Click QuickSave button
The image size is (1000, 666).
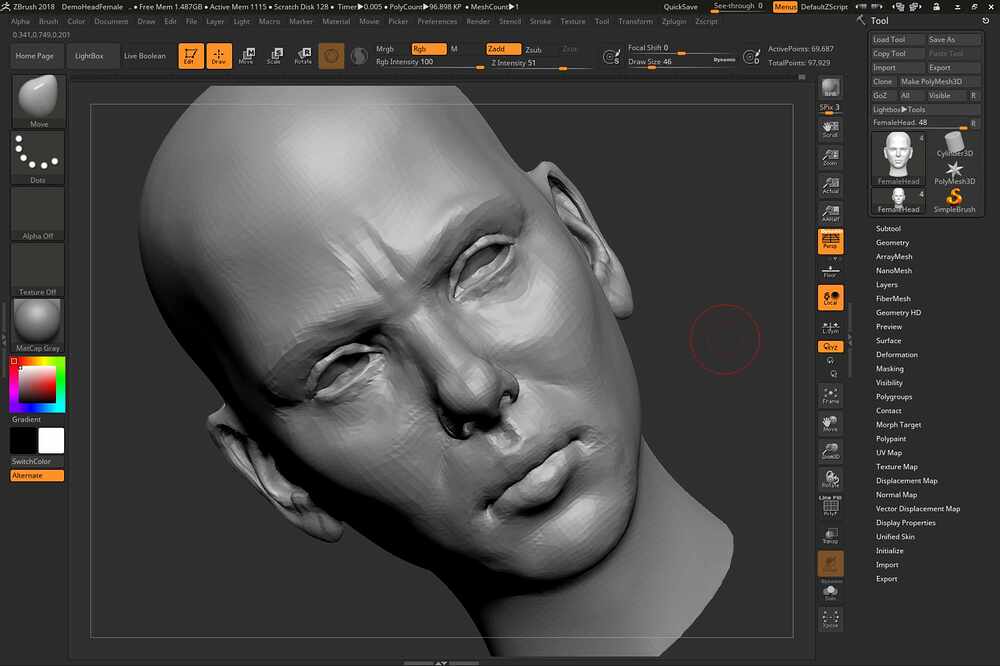tap(680, 6)
